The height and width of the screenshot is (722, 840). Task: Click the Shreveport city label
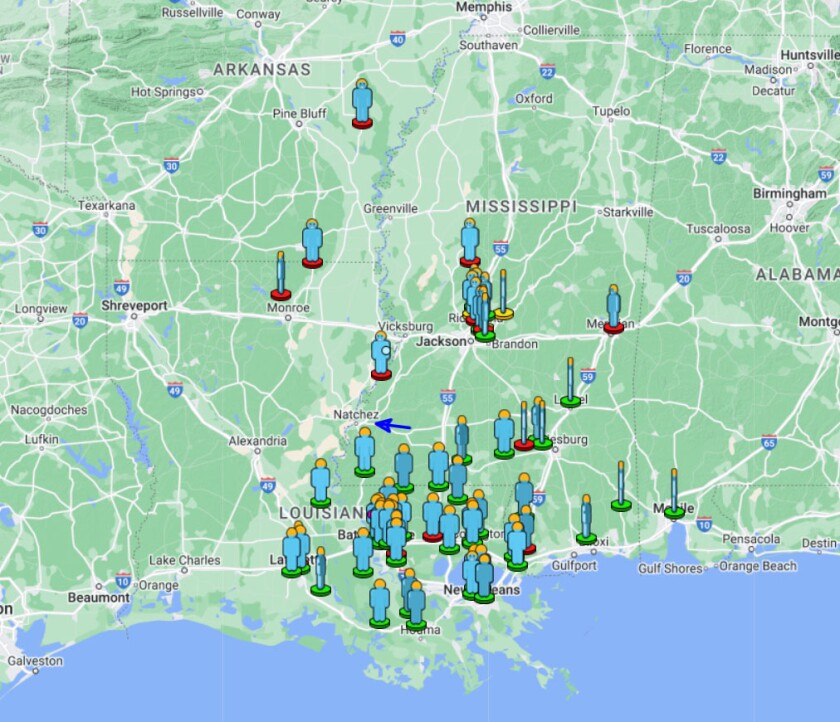[134, 306]
